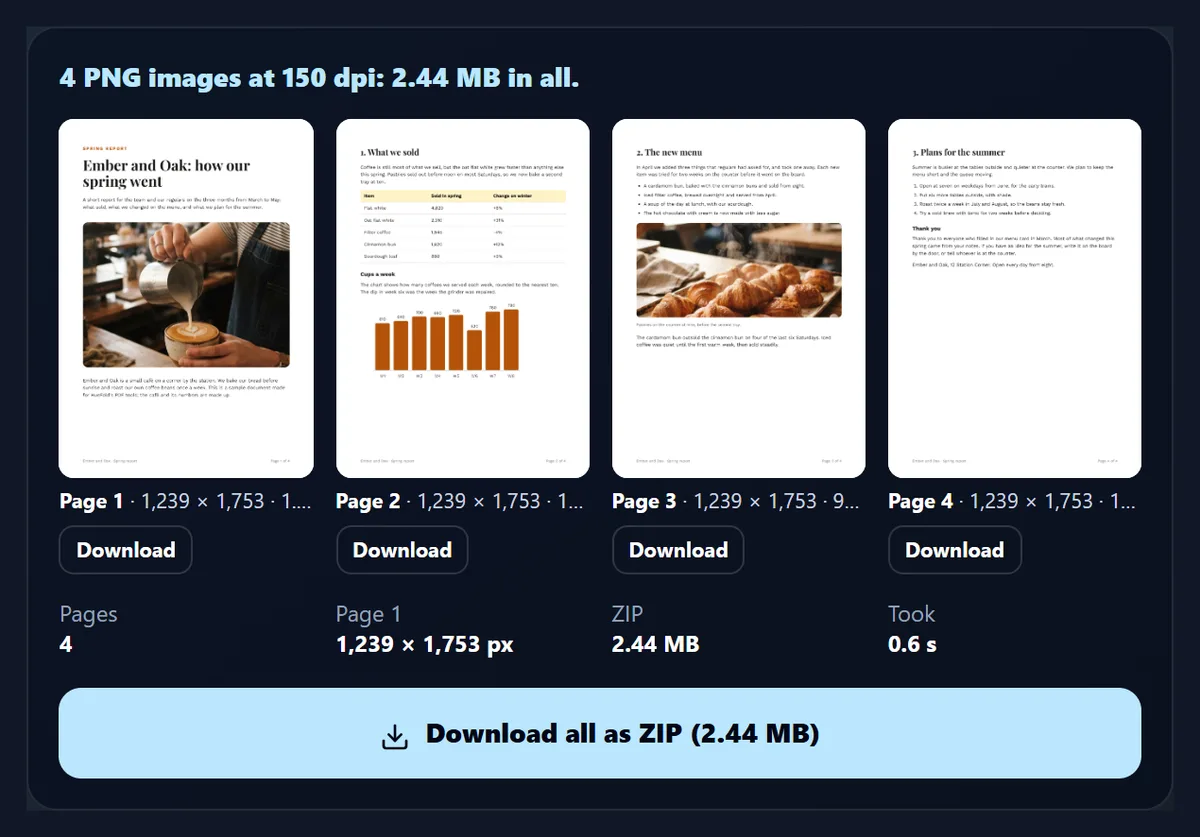The height and width of the screenshot is (837, 1200).
Task: Open the Page 4 'Plans for the summer' thumbnail
Action: 1015,298
